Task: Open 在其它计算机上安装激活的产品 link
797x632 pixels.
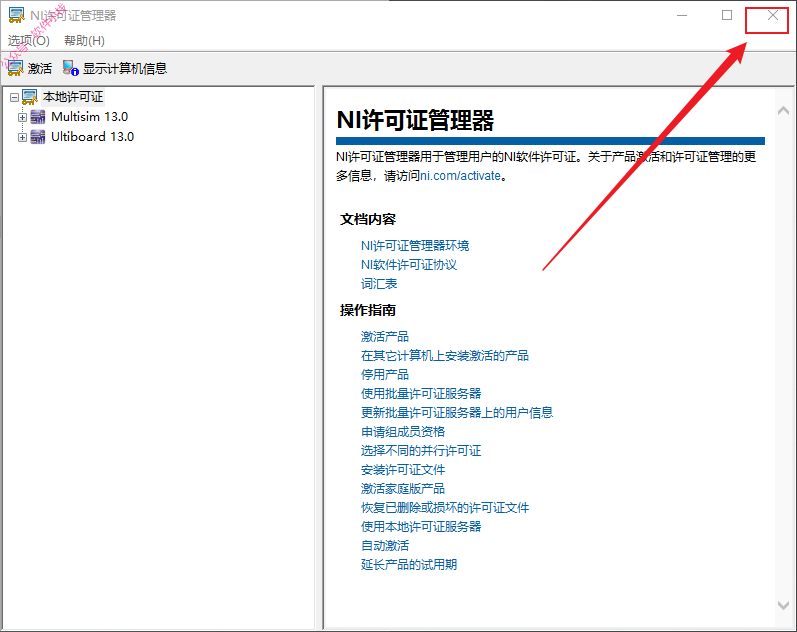Action: (445, 355)
